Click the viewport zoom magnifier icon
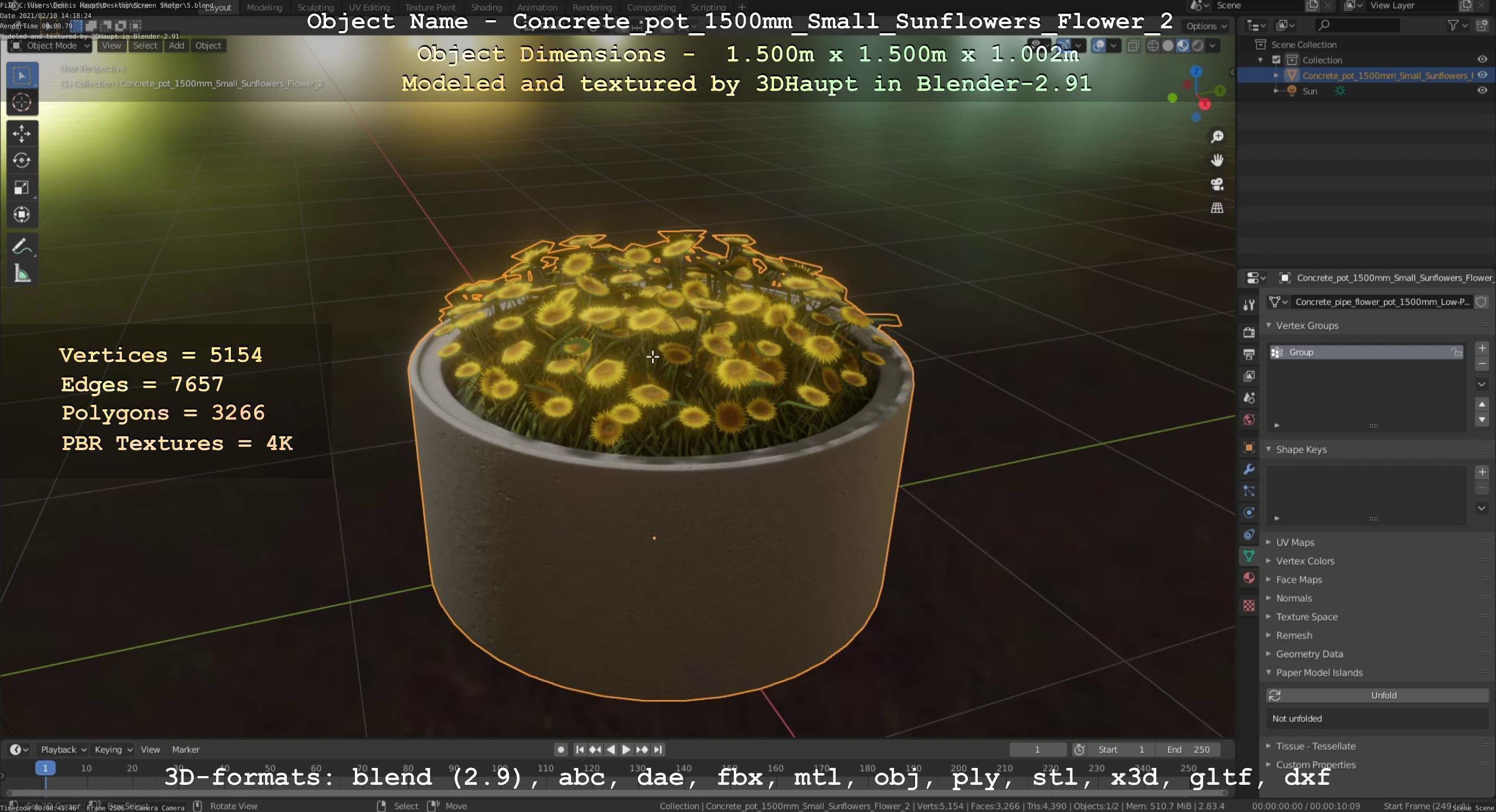Image resolution: width=1496 pixels, height=812 pixels. [1217, 137]
